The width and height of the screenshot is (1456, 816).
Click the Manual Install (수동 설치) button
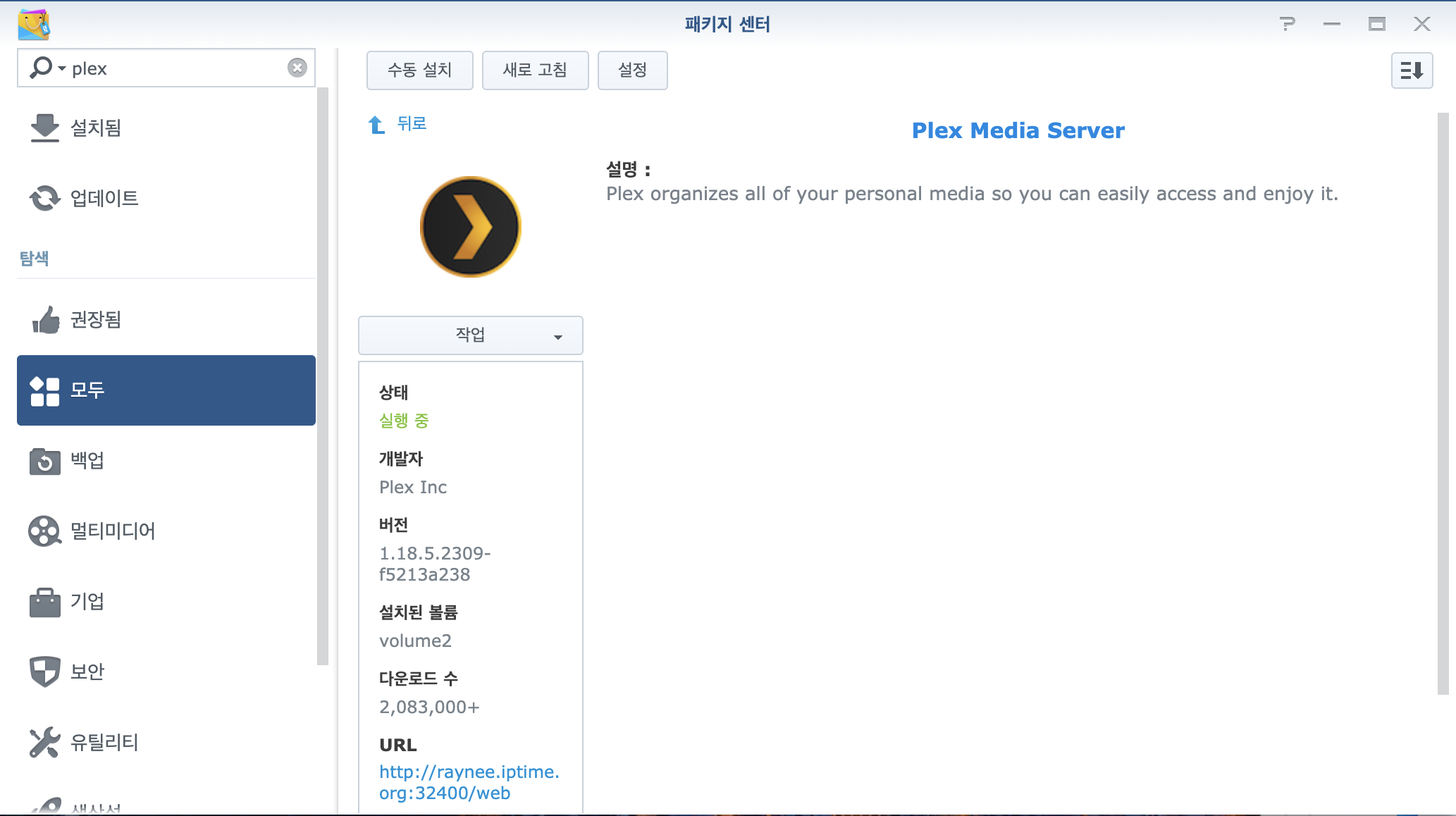point(419,70)
